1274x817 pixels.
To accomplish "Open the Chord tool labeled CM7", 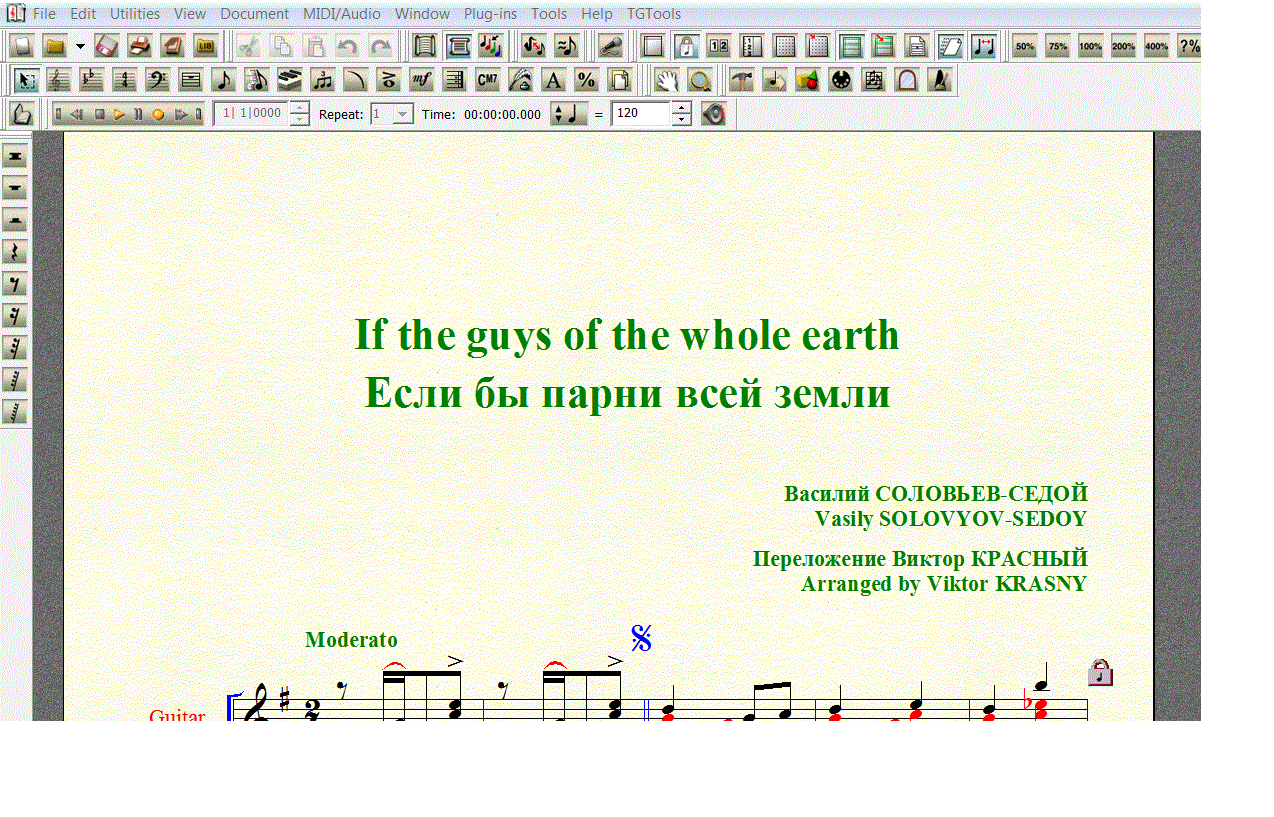I will [487, 81].
